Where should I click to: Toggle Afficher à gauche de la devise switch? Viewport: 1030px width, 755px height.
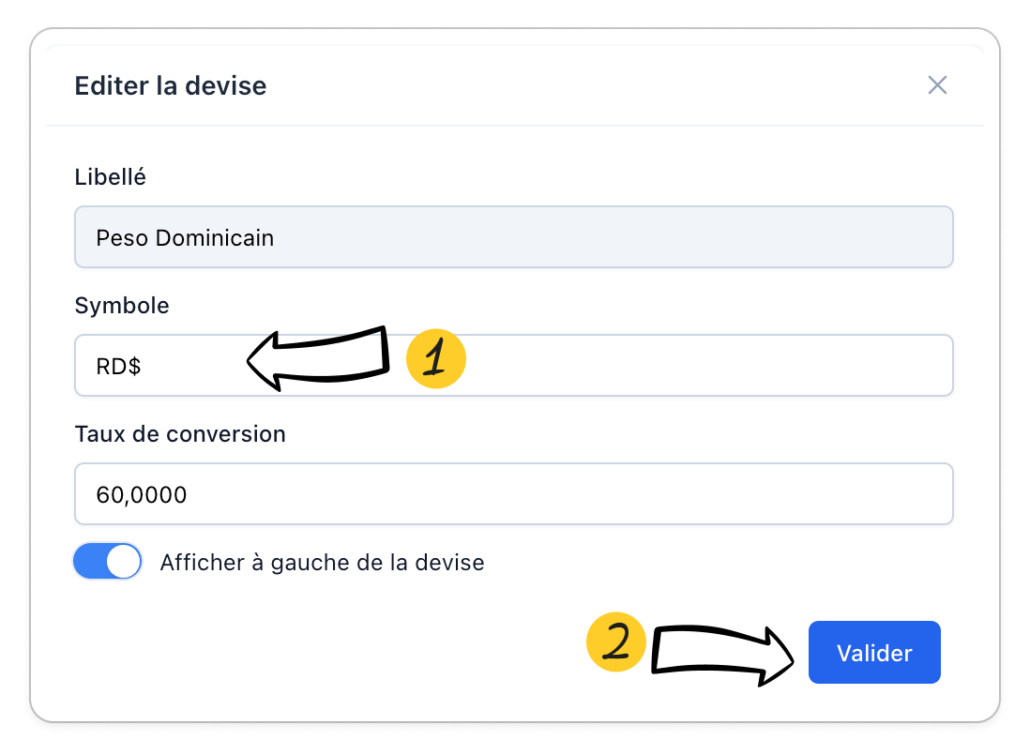pos(107,562)
